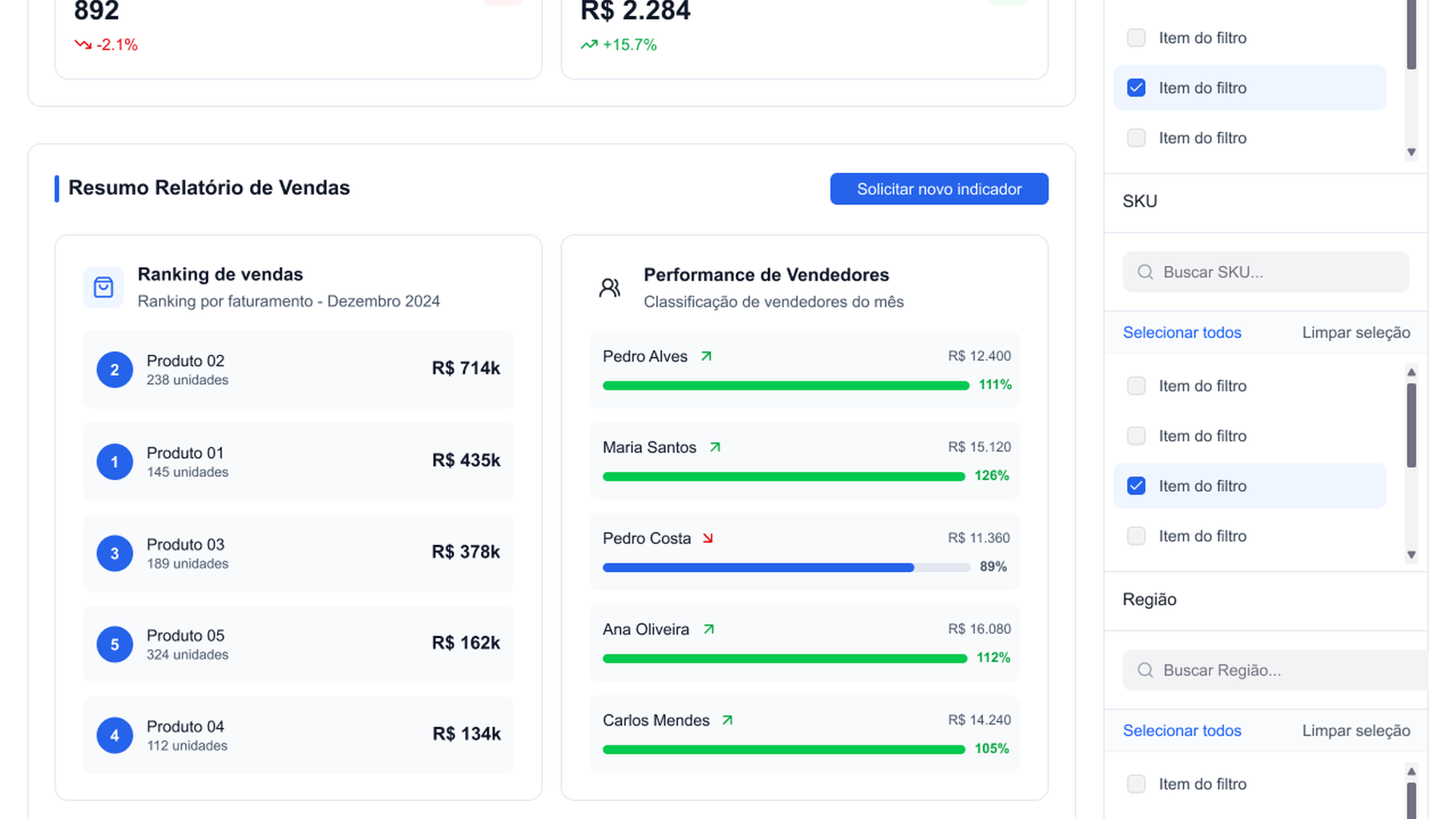Check the first filter item under SKU list

[1136, 386]
